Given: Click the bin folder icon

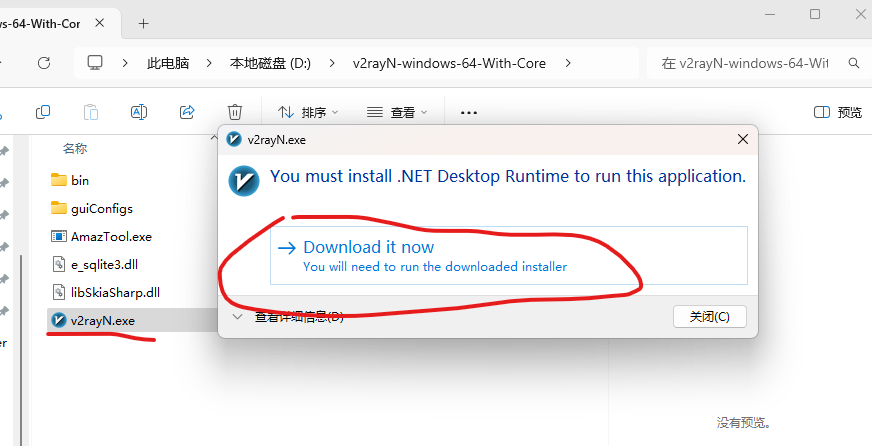Looking at the screenshot, I should point(58,180).
